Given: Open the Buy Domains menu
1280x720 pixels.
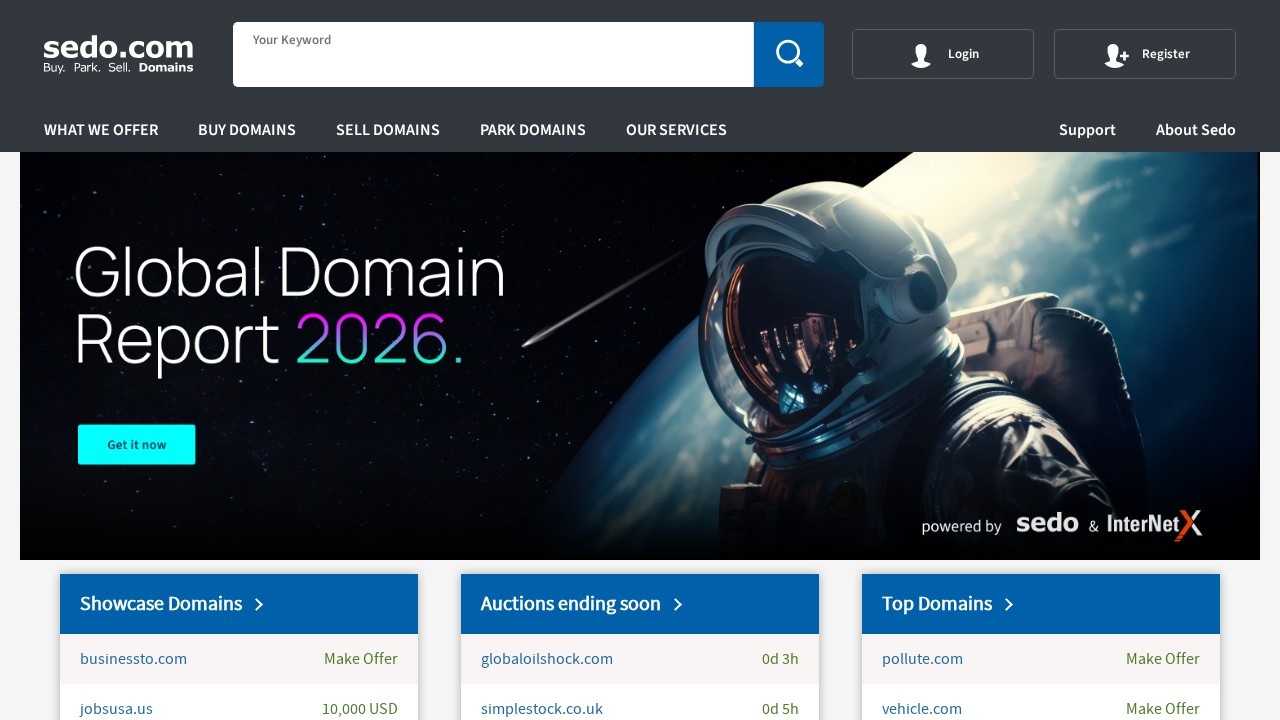Looking at the screenshot, I should point(247,130).
